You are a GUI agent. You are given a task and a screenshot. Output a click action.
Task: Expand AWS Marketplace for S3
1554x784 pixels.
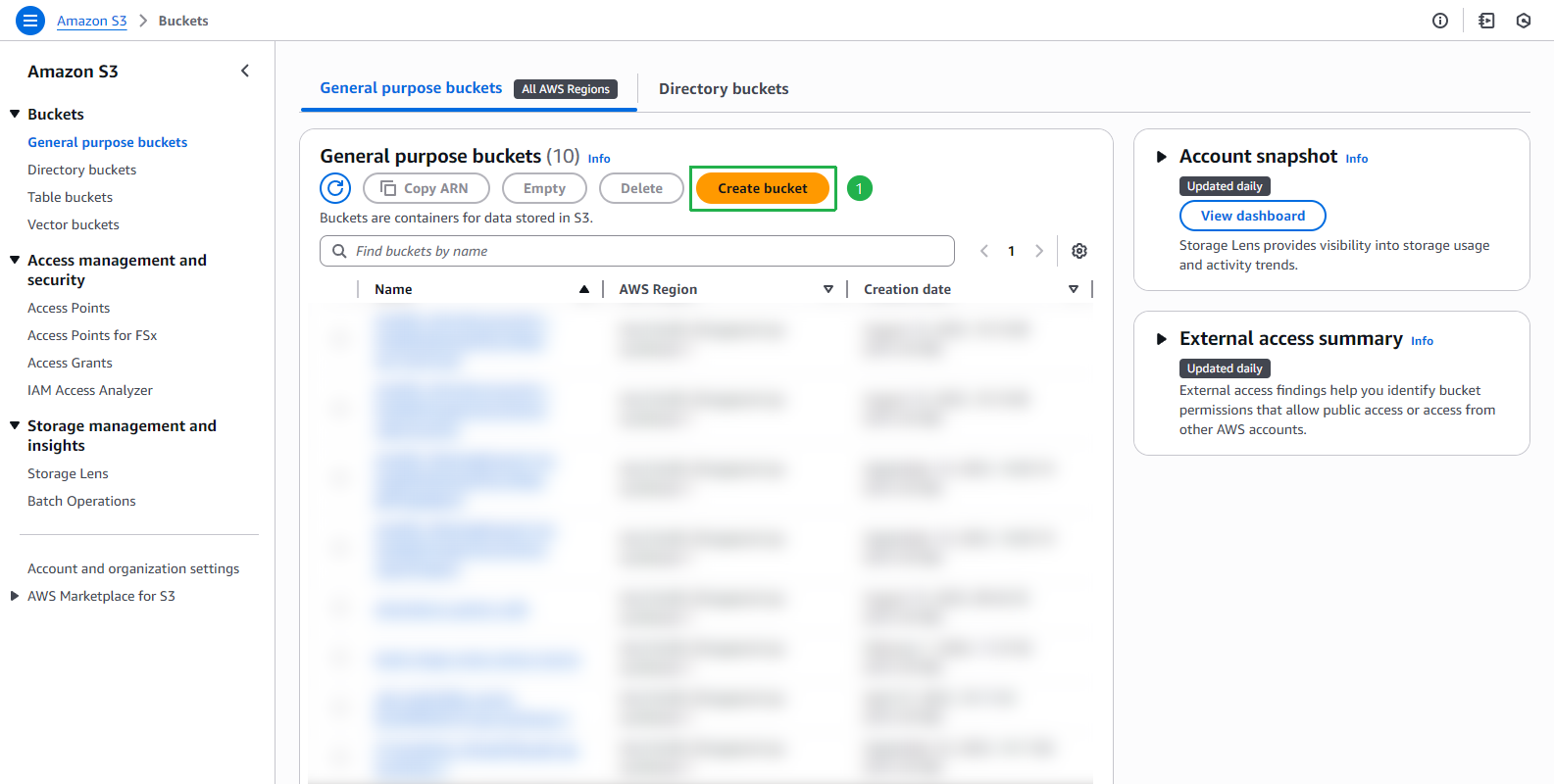(x=15, y=596)
